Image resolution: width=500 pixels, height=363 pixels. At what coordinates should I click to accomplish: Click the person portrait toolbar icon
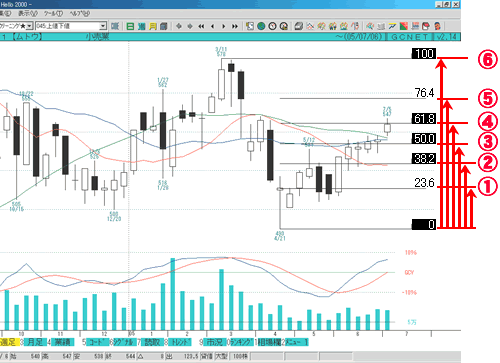click(x=437, y=26)
